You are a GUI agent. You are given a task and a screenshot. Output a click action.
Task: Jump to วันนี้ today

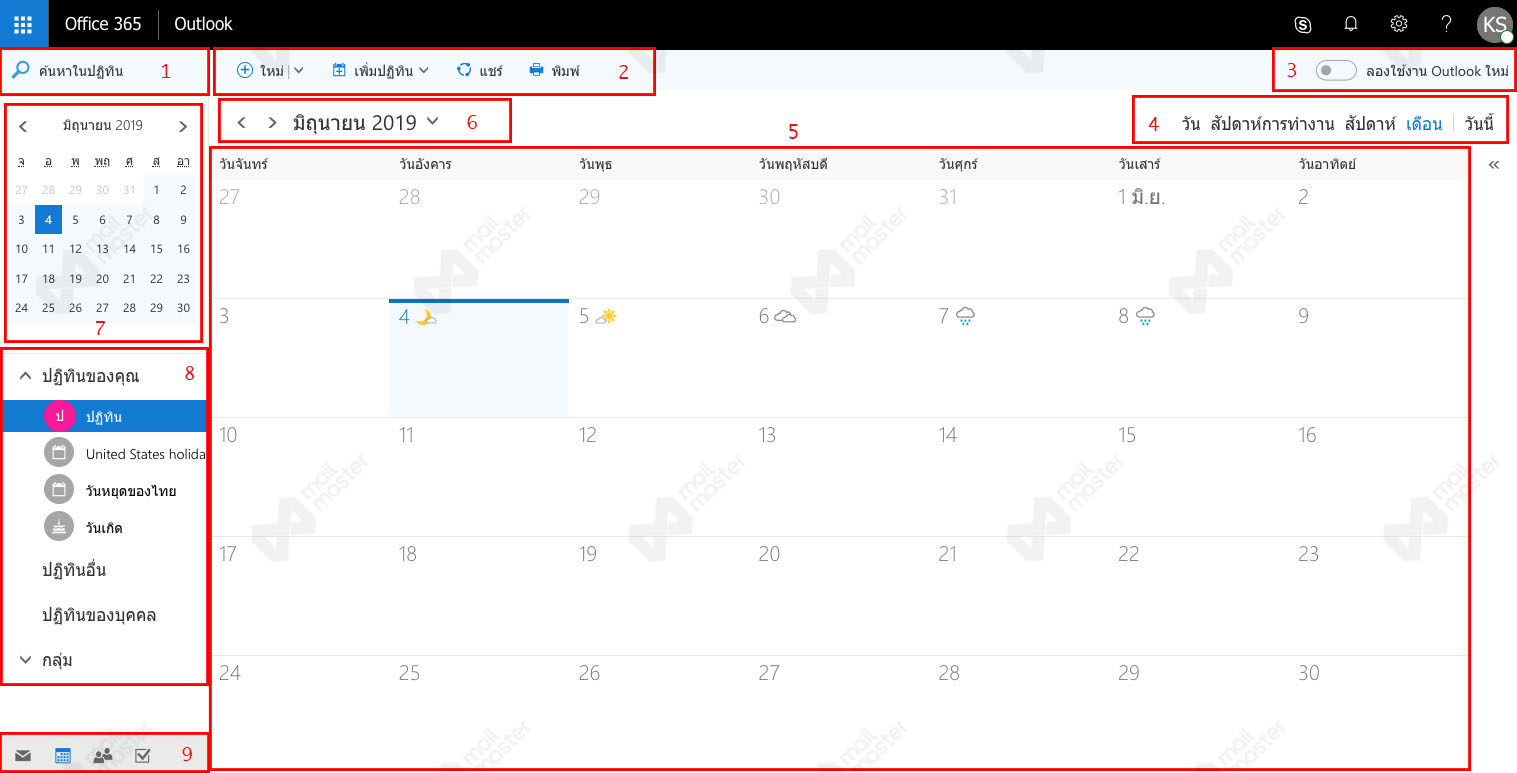[1479, 124]
